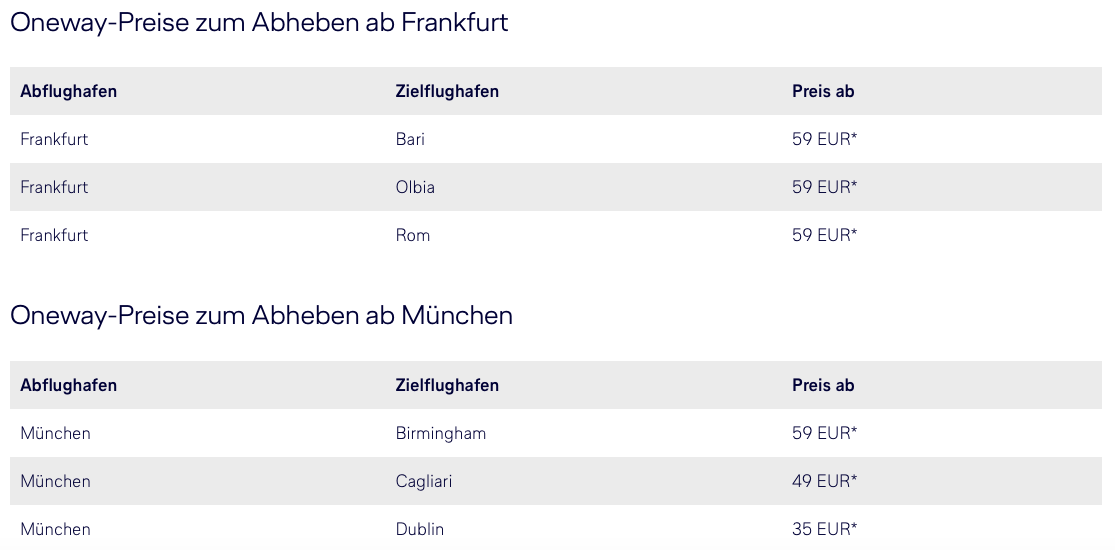Click the 59 EUR price for Olbia
The image size is (1115, 550).
click(x=825, y=187)
